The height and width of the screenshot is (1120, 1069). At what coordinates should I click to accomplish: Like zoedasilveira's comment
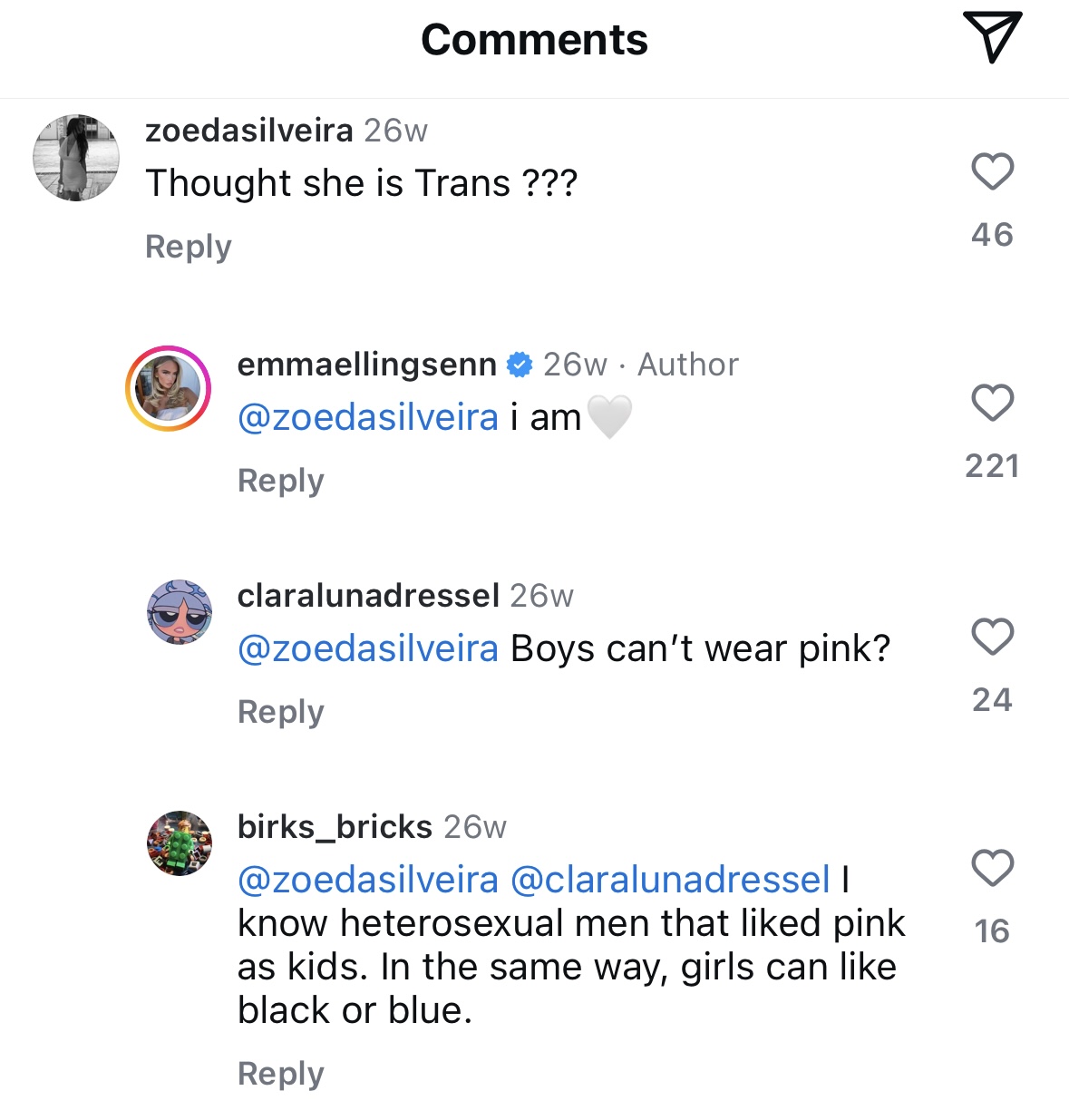pos(992,171)
